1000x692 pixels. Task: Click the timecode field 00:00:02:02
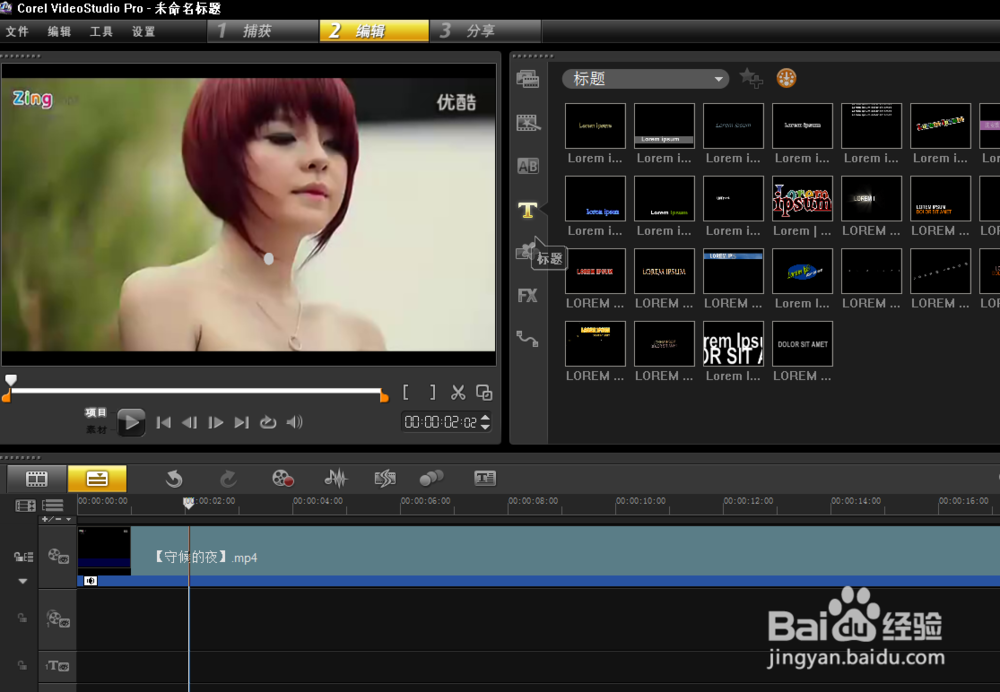pyautogui.click(x=441, y=422)
